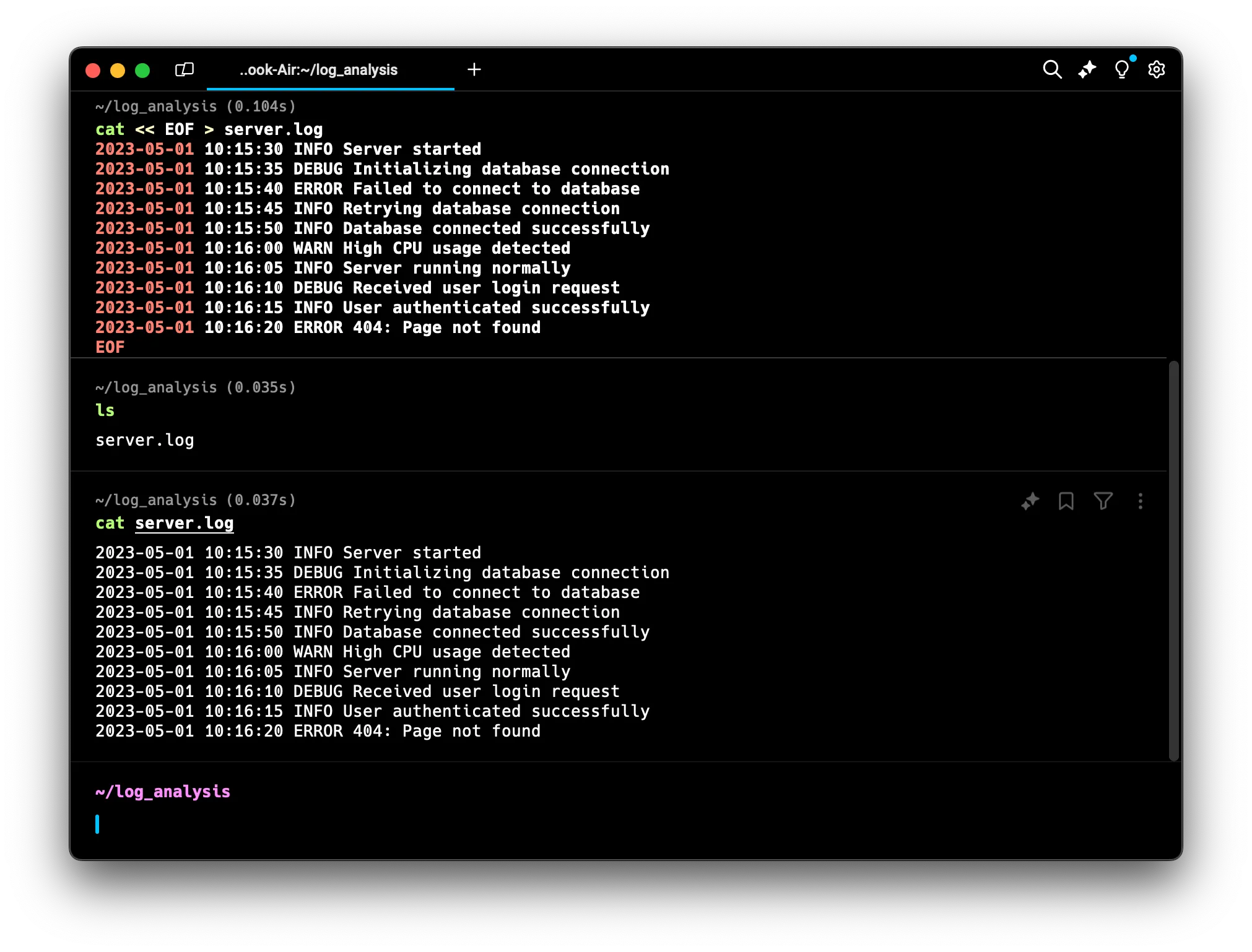Click underlined server.log file link
Image resolution: width=1252 pixels, height=952 pixels.
tap(184, 523)
